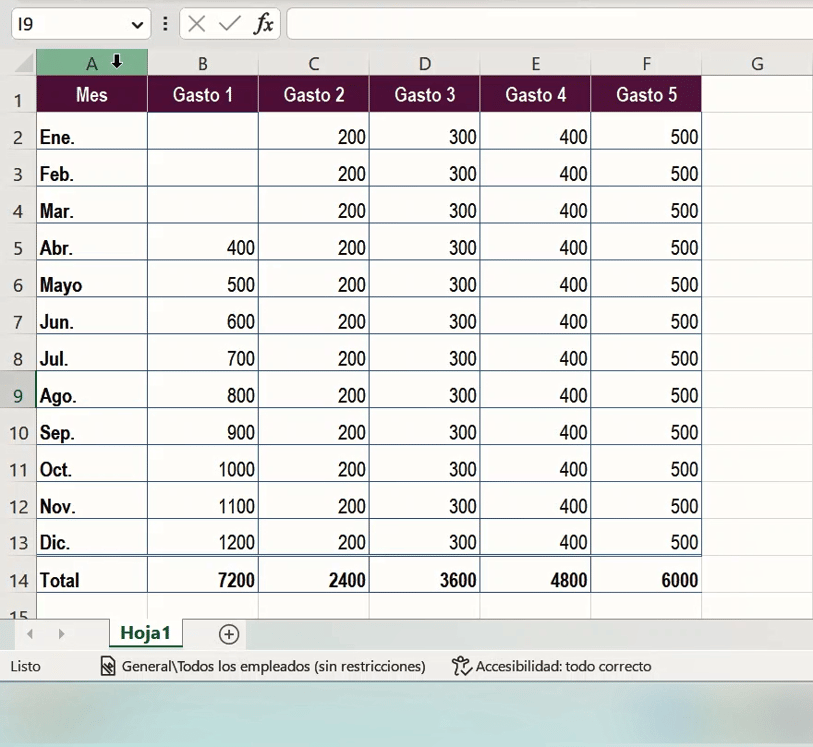Click the Accessibility checker icon in status bar
813x747 pixels.
coord(462,667)
